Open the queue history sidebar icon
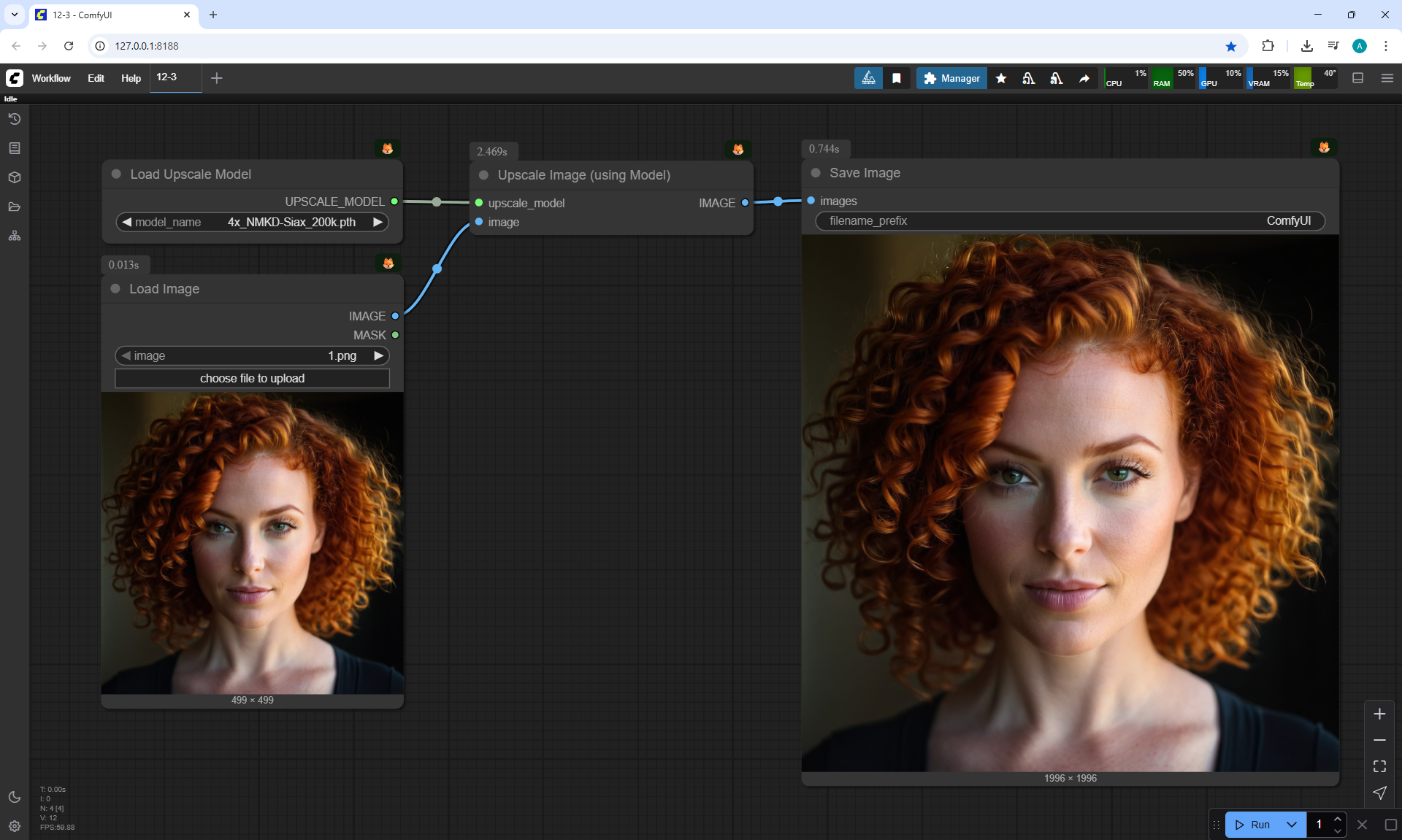 [x=15, y=119]
